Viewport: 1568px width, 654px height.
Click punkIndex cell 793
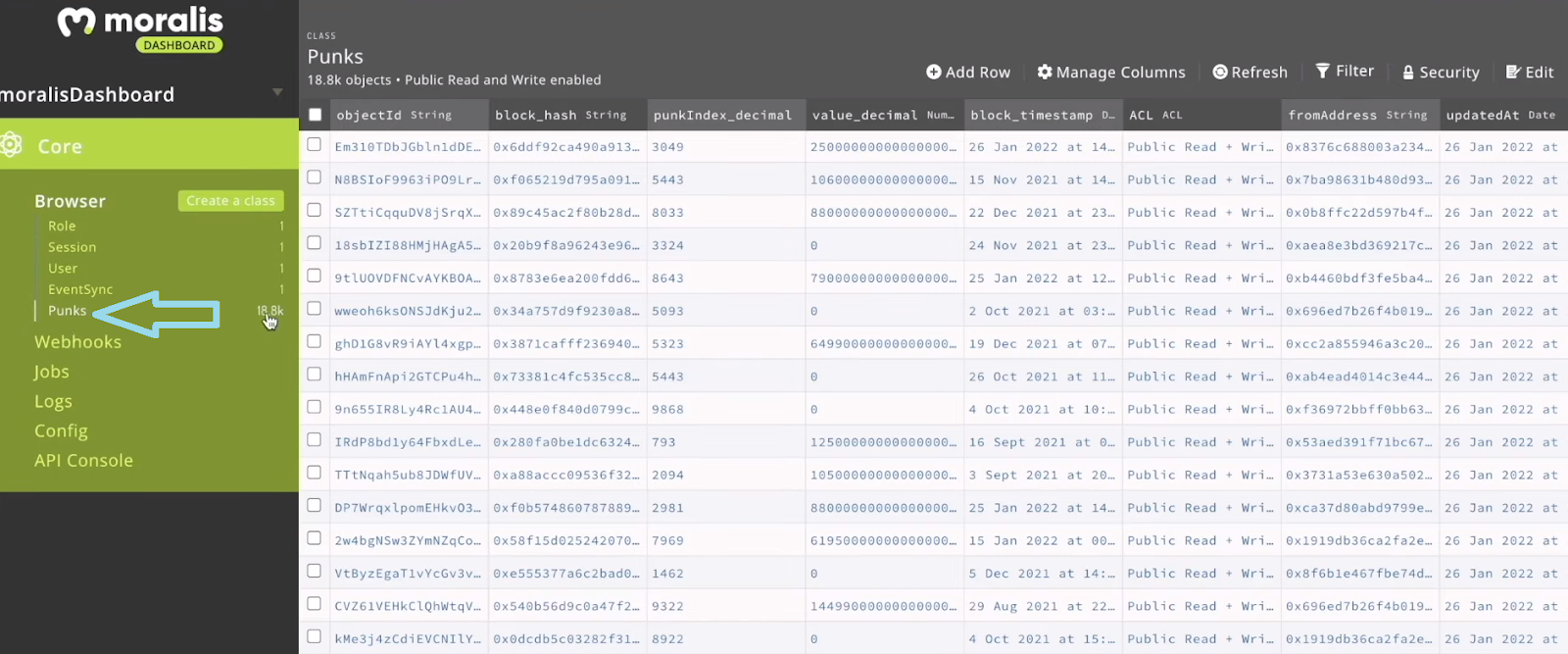point(727,441)
